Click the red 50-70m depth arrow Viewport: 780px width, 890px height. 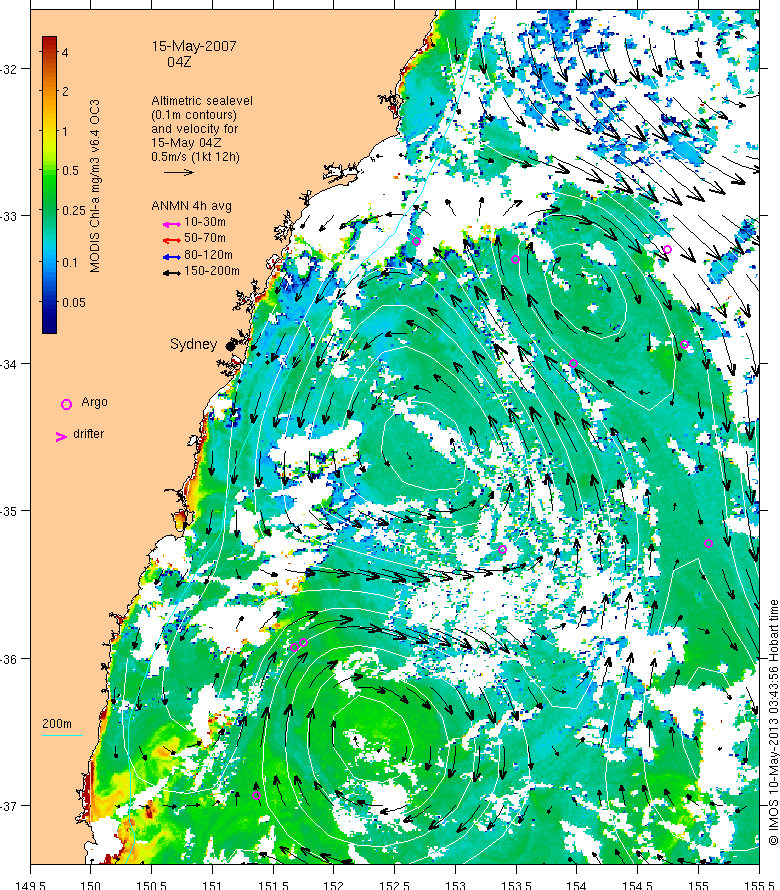click(x=172, y=240)
